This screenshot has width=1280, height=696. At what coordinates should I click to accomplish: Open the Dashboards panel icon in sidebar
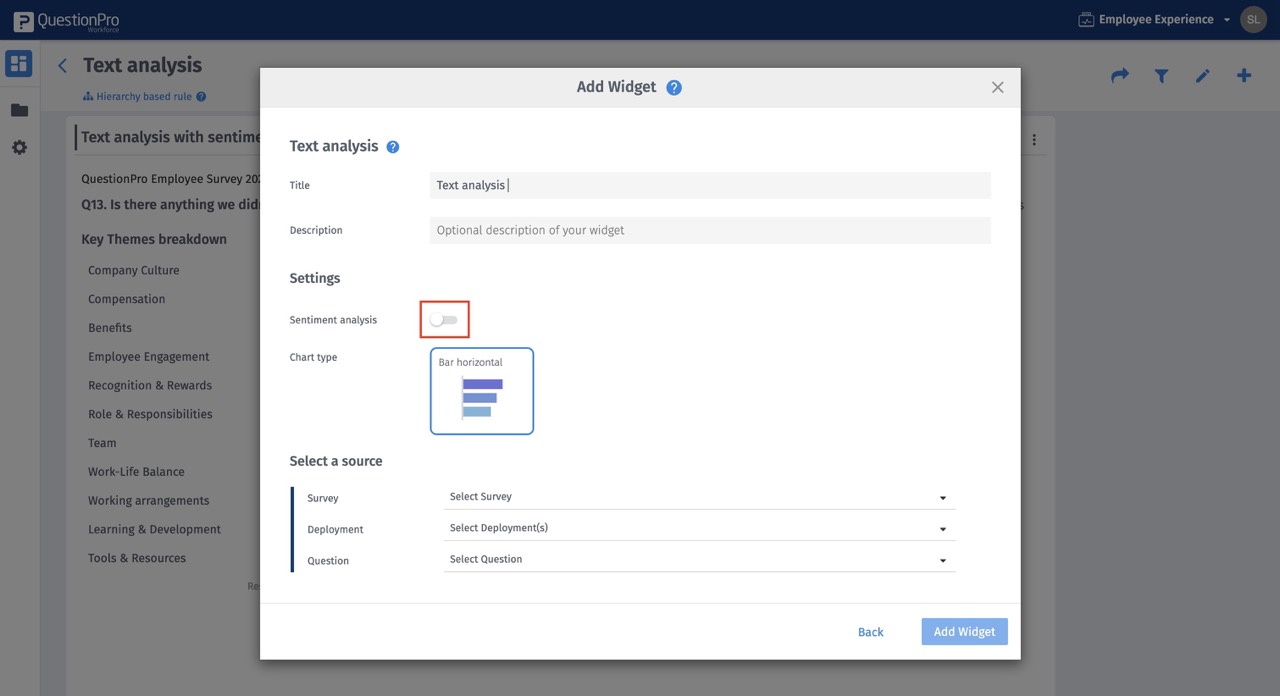point(18,62)
